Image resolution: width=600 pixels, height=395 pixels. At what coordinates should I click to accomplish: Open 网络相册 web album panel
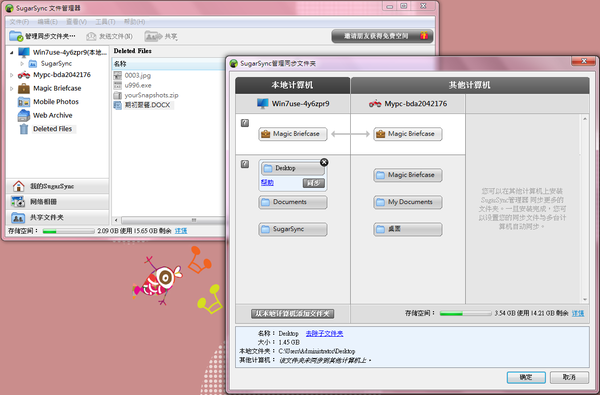[57, 202]
